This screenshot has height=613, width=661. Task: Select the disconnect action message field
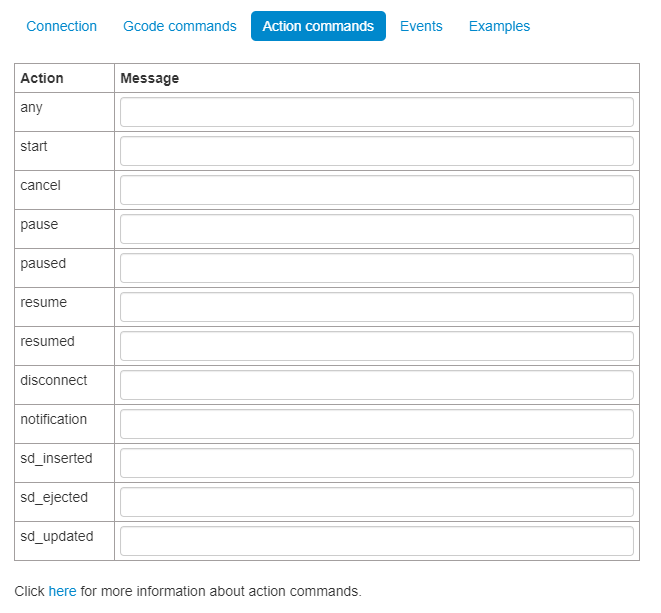(377, 385)
